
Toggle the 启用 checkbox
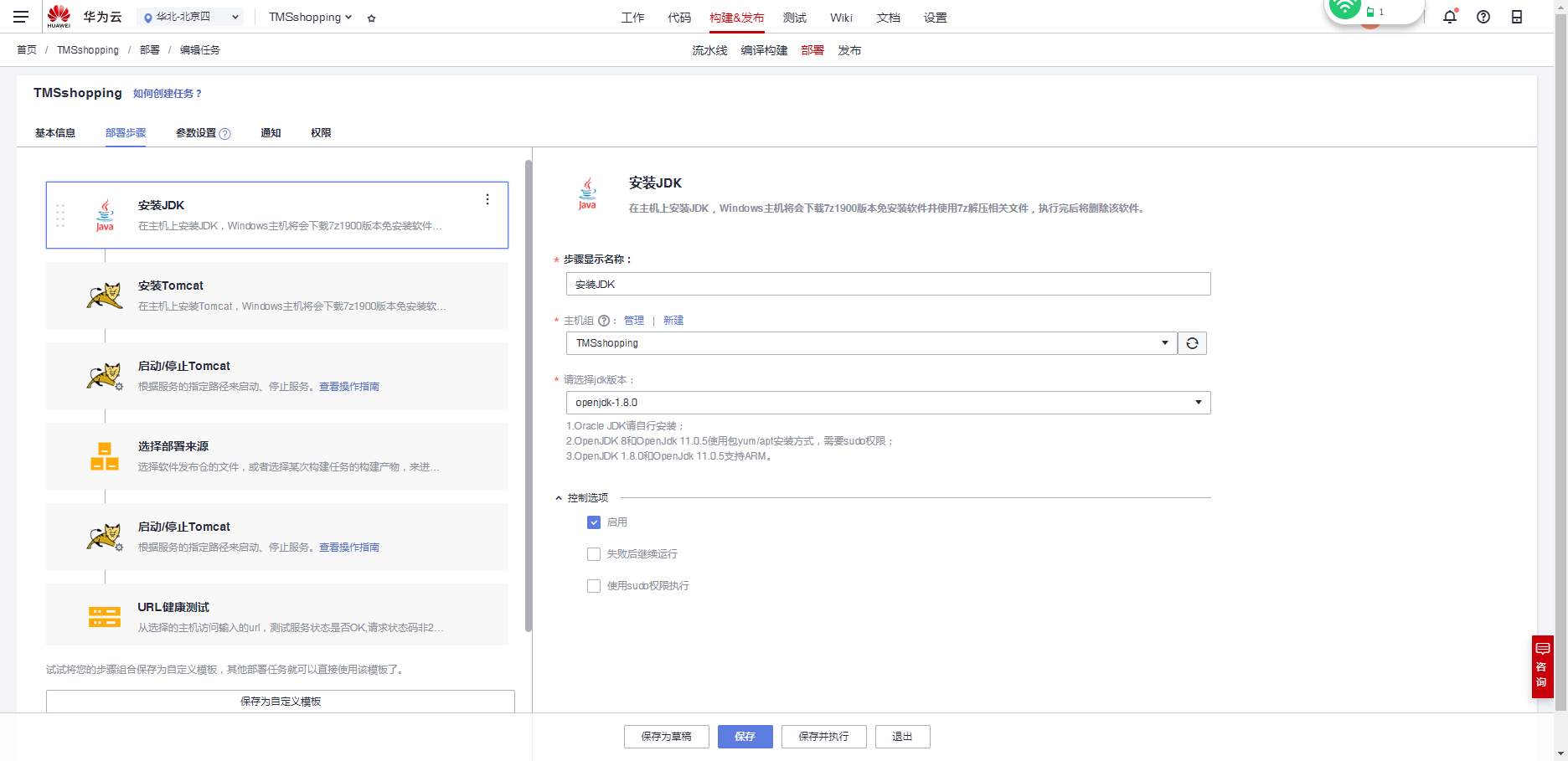click(x=594, y=522)
